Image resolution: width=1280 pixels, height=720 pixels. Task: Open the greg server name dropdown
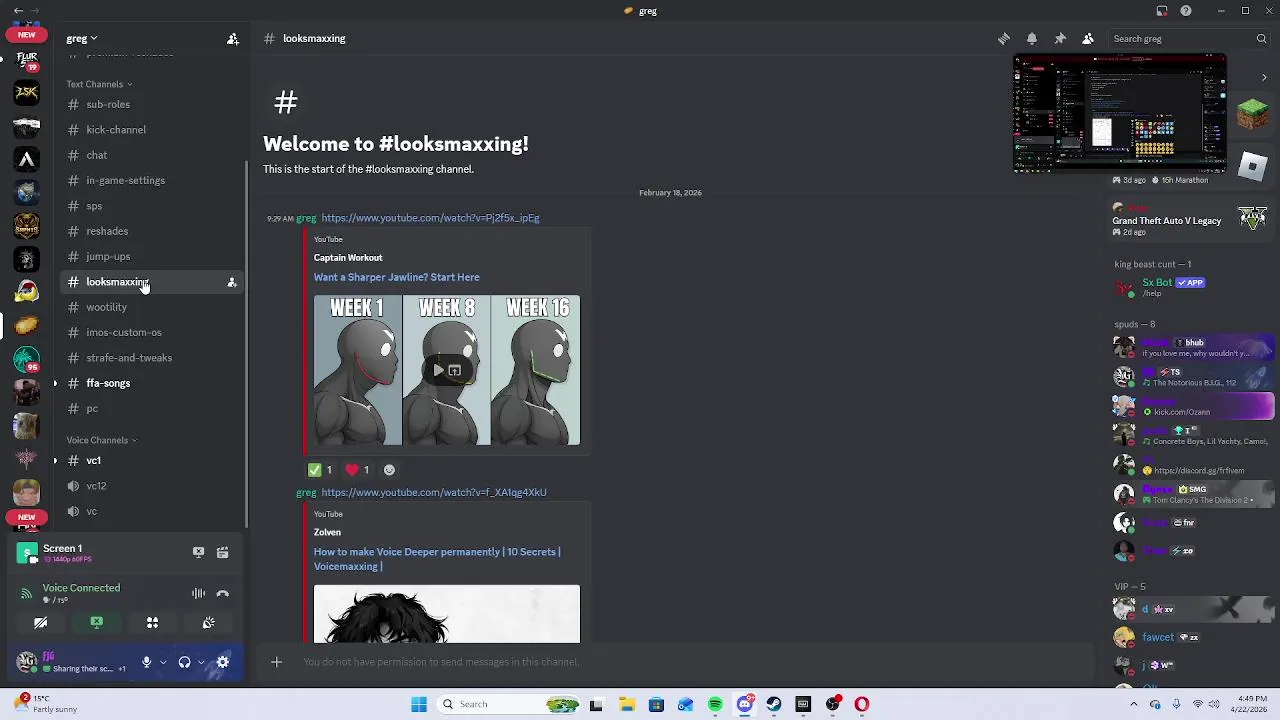click(82, 39)
